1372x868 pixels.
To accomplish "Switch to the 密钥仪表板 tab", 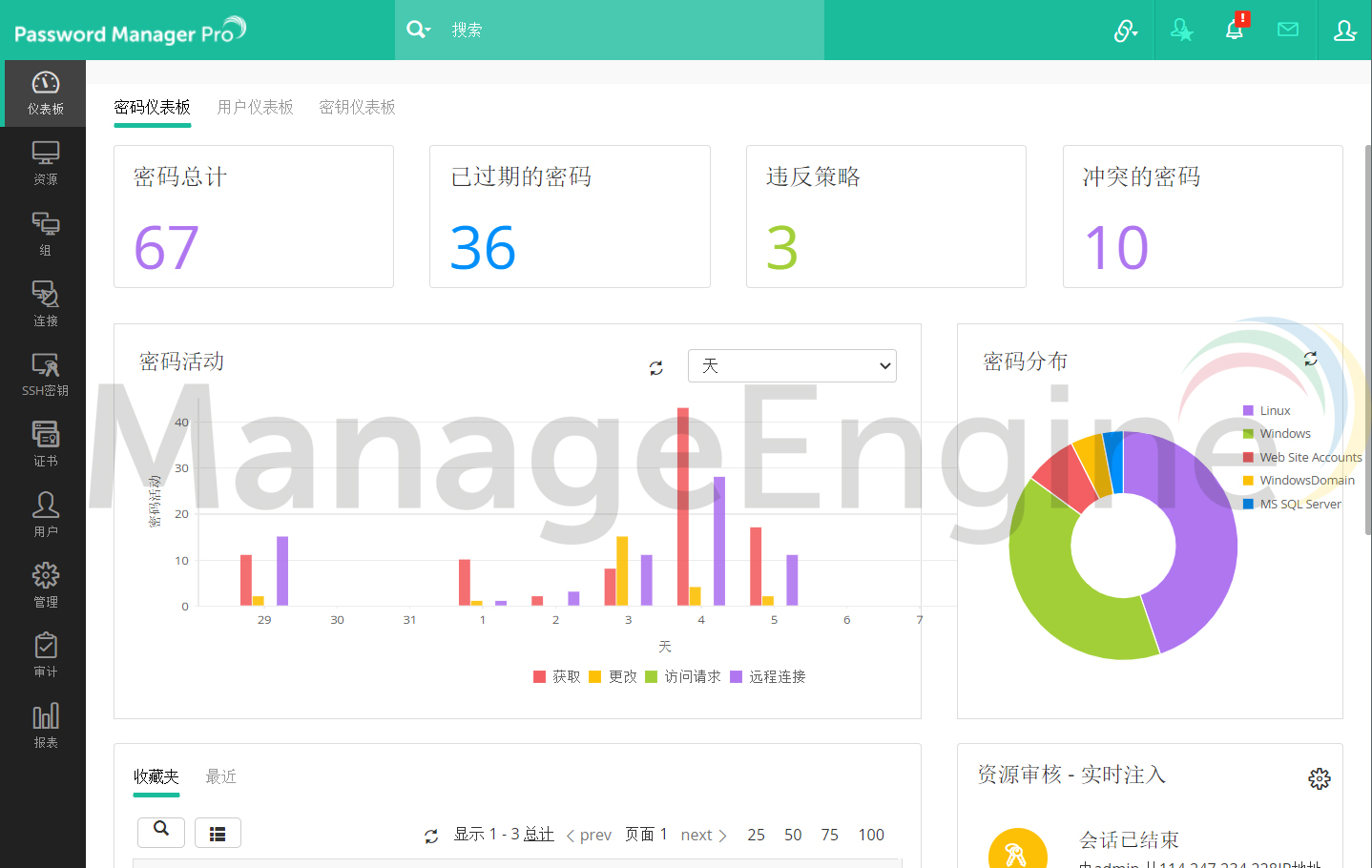I will [358, 107].
